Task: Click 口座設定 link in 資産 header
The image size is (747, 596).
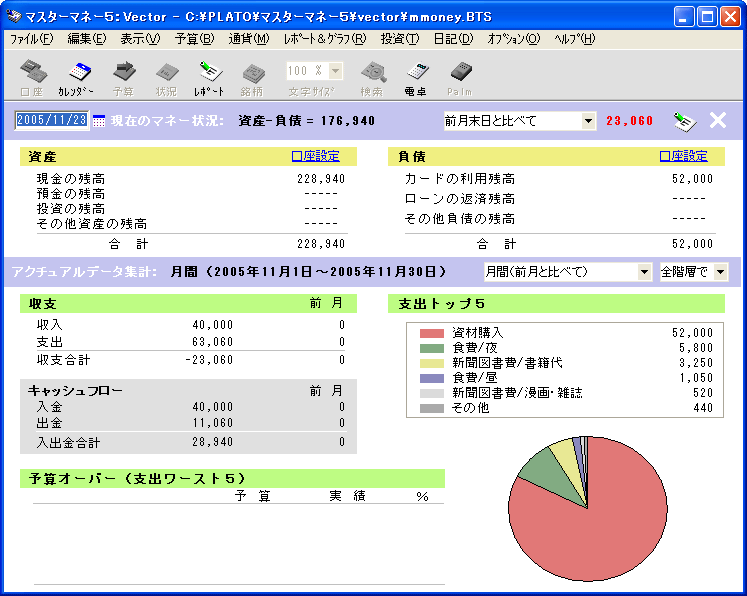Action: [x=315, y=156]
